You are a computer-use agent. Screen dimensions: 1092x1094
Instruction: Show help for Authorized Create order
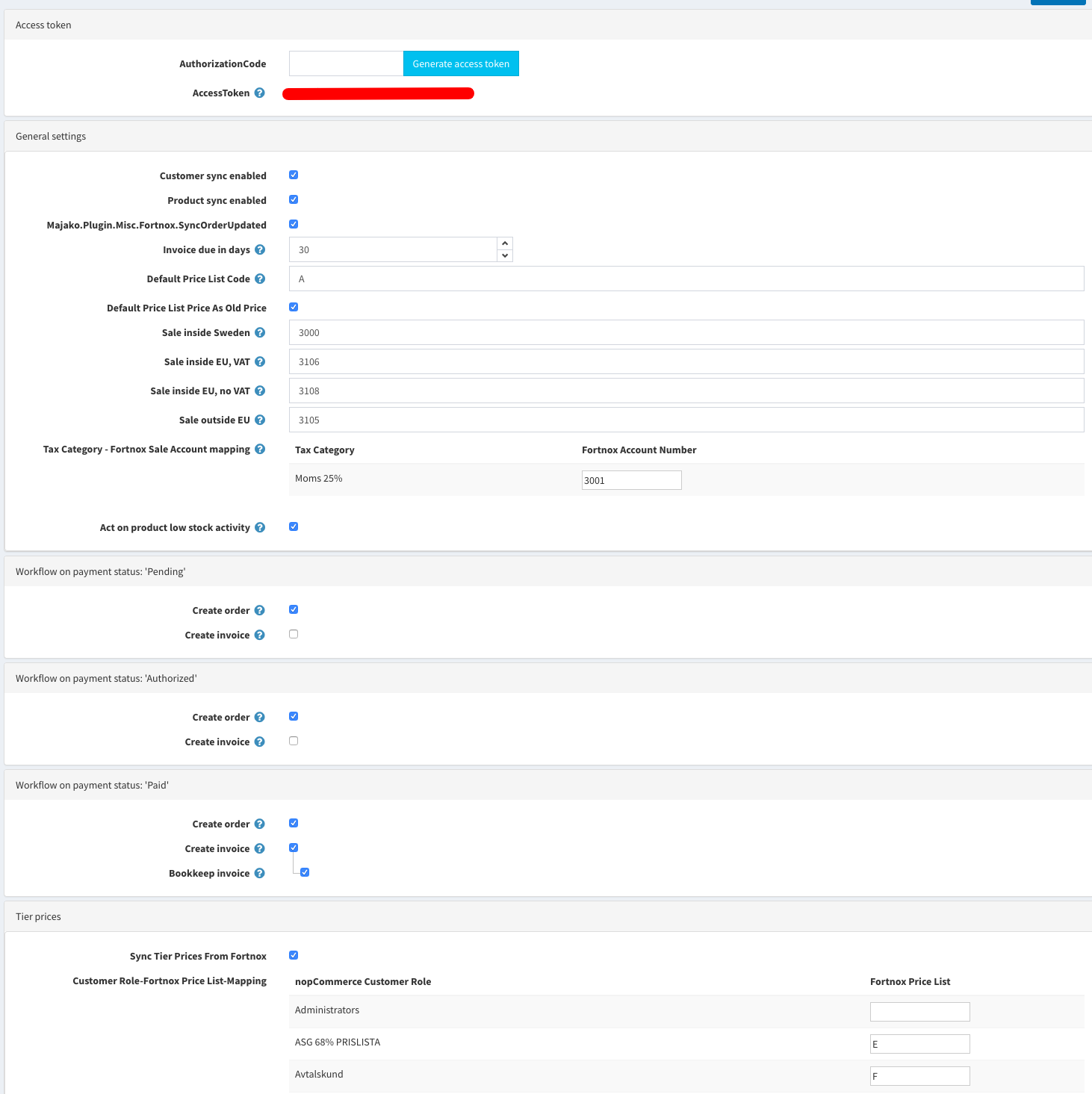[x=259, y=717]
